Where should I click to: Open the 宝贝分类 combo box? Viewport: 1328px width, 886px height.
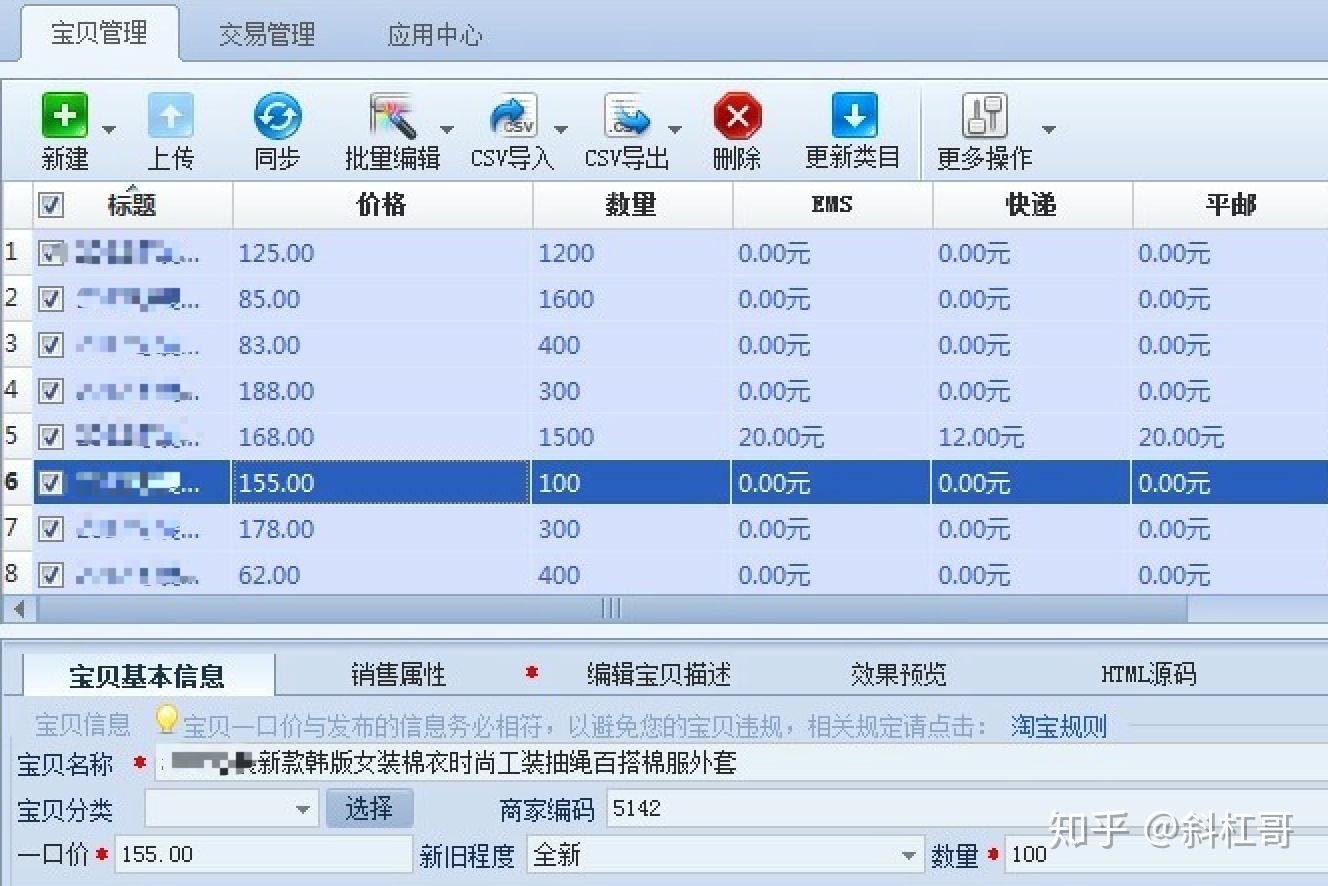[232, 809]
